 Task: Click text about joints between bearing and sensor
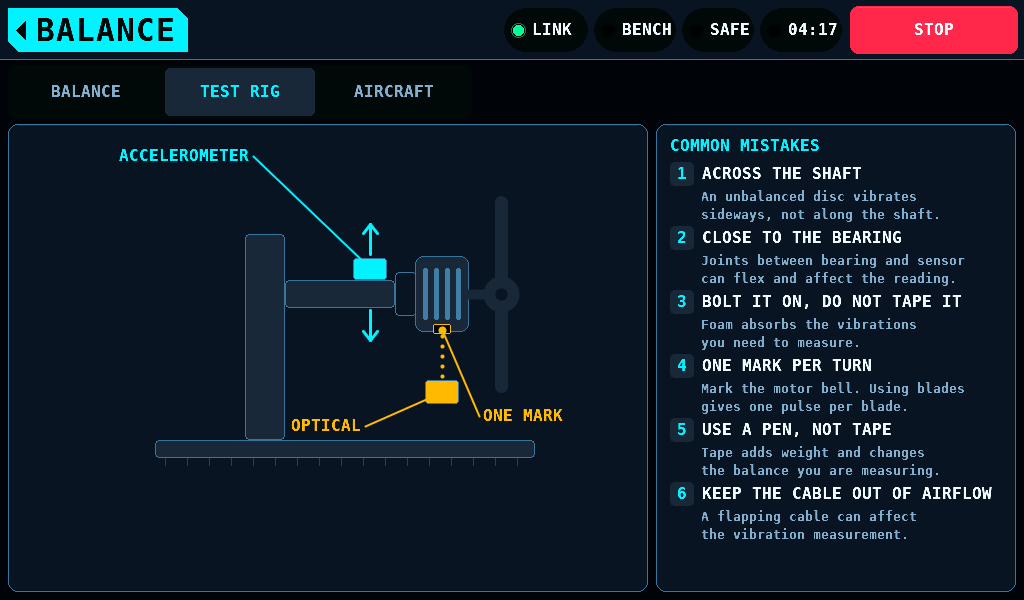833,270
